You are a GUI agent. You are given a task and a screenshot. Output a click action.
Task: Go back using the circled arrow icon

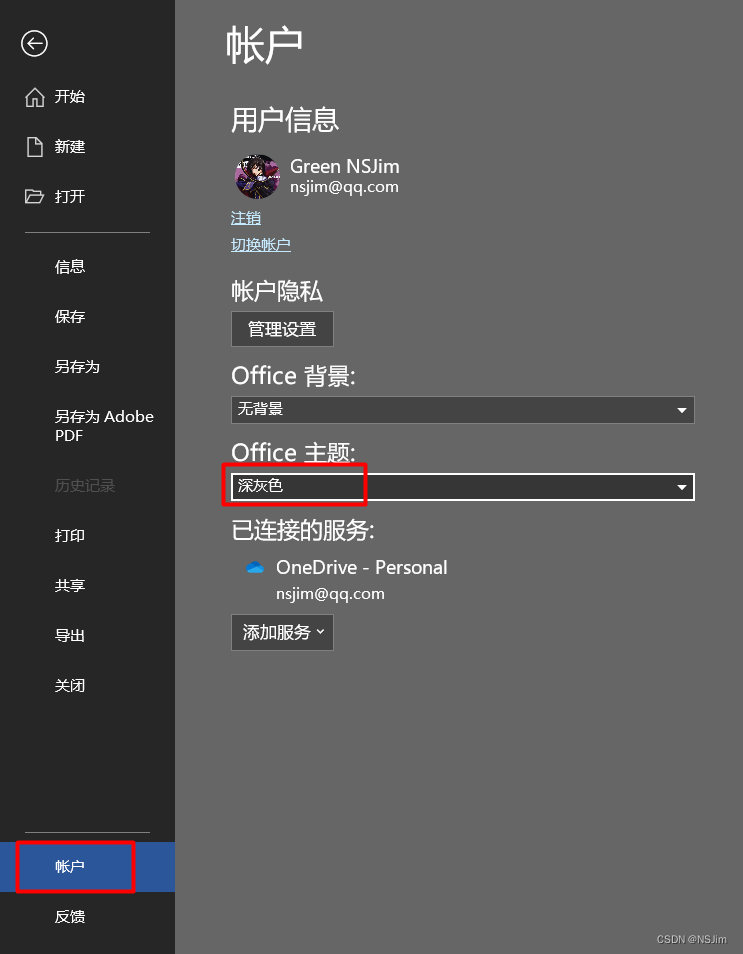[34, 43]
